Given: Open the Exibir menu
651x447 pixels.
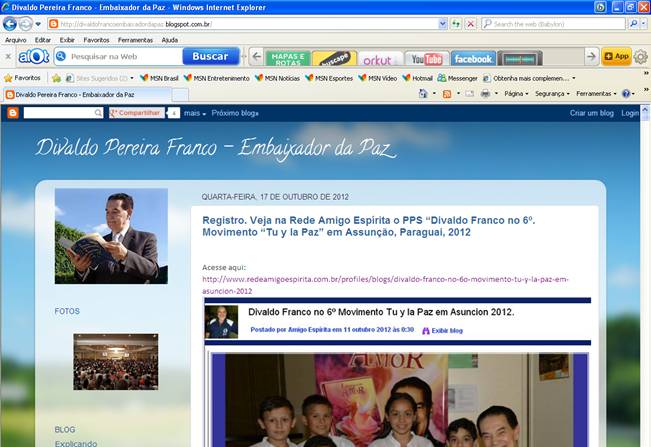Looking at the screenshot, I should (67, 40).
